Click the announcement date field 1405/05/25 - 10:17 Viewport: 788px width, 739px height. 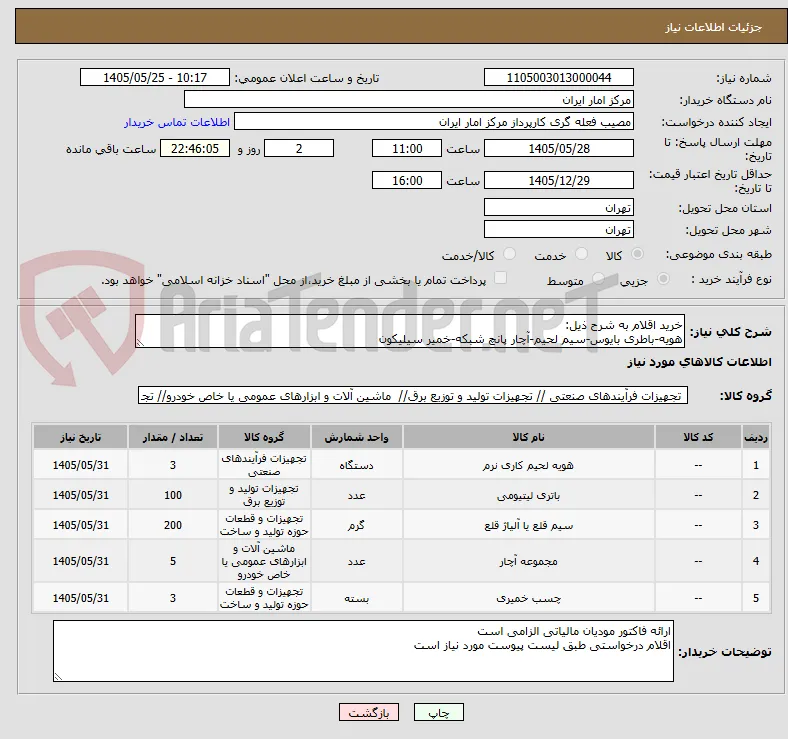[155, 77]
